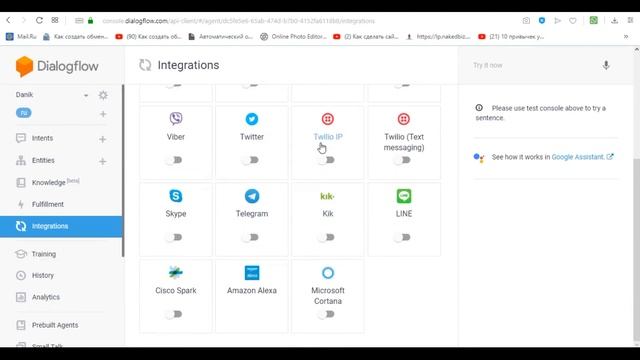Viewport: 640px width, 360px height.
Task: Add a new intent with plus icon
Action: click(x=103, y=139)
